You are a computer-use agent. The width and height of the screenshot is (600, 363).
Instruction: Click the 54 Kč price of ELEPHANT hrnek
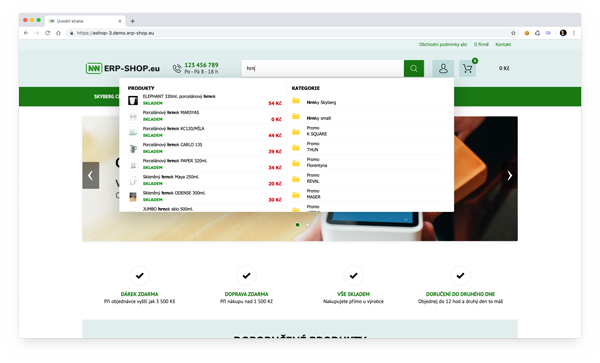275,103
